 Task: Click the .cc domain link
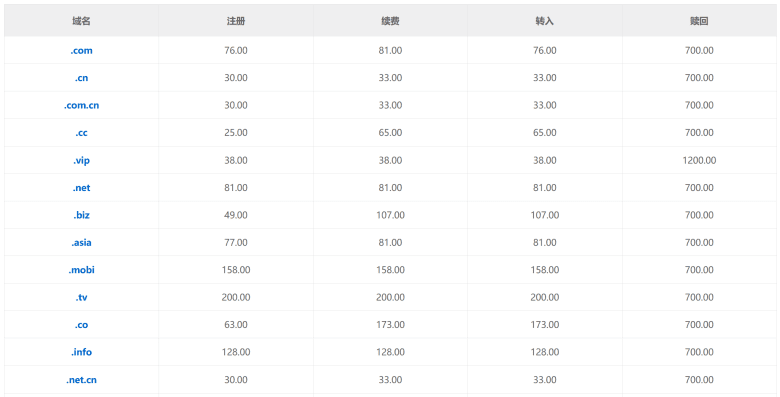click(81, 132)
